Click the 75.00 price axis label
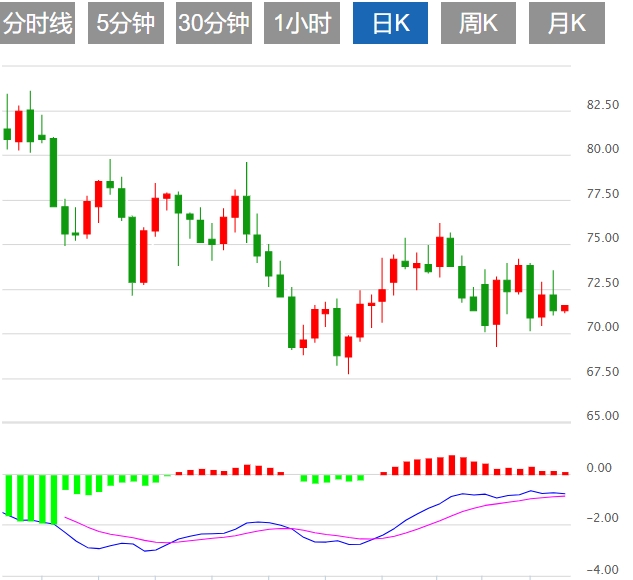 click(603, 238)
